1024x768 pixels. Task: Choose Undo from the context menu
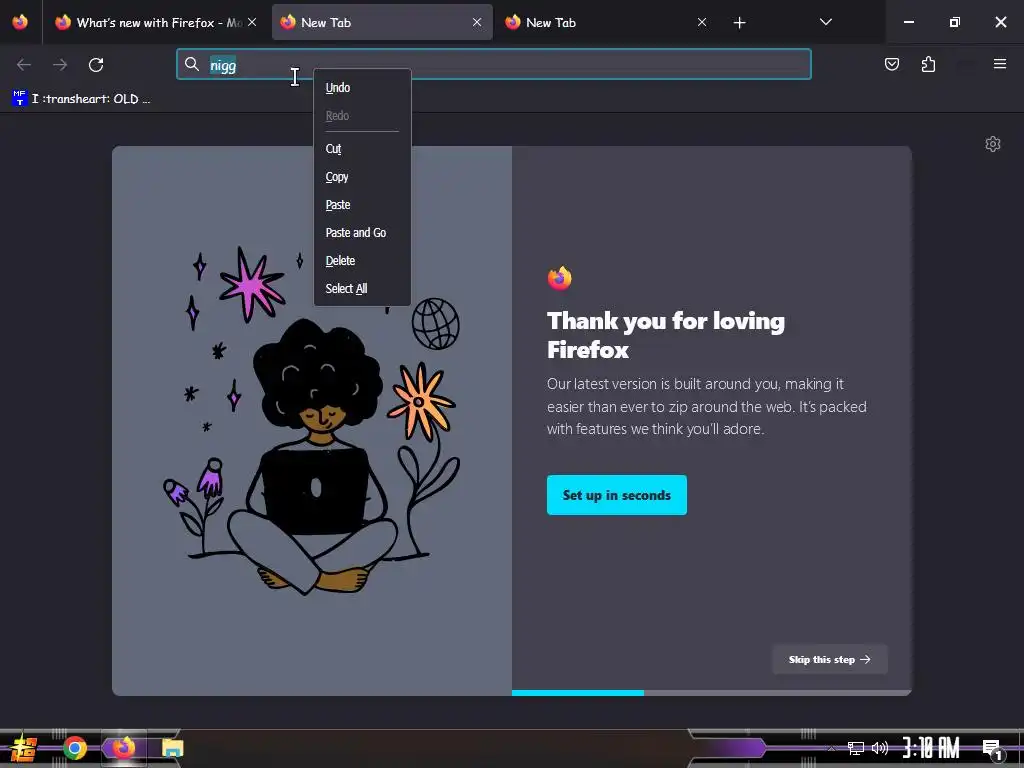(x=362, y=88)
